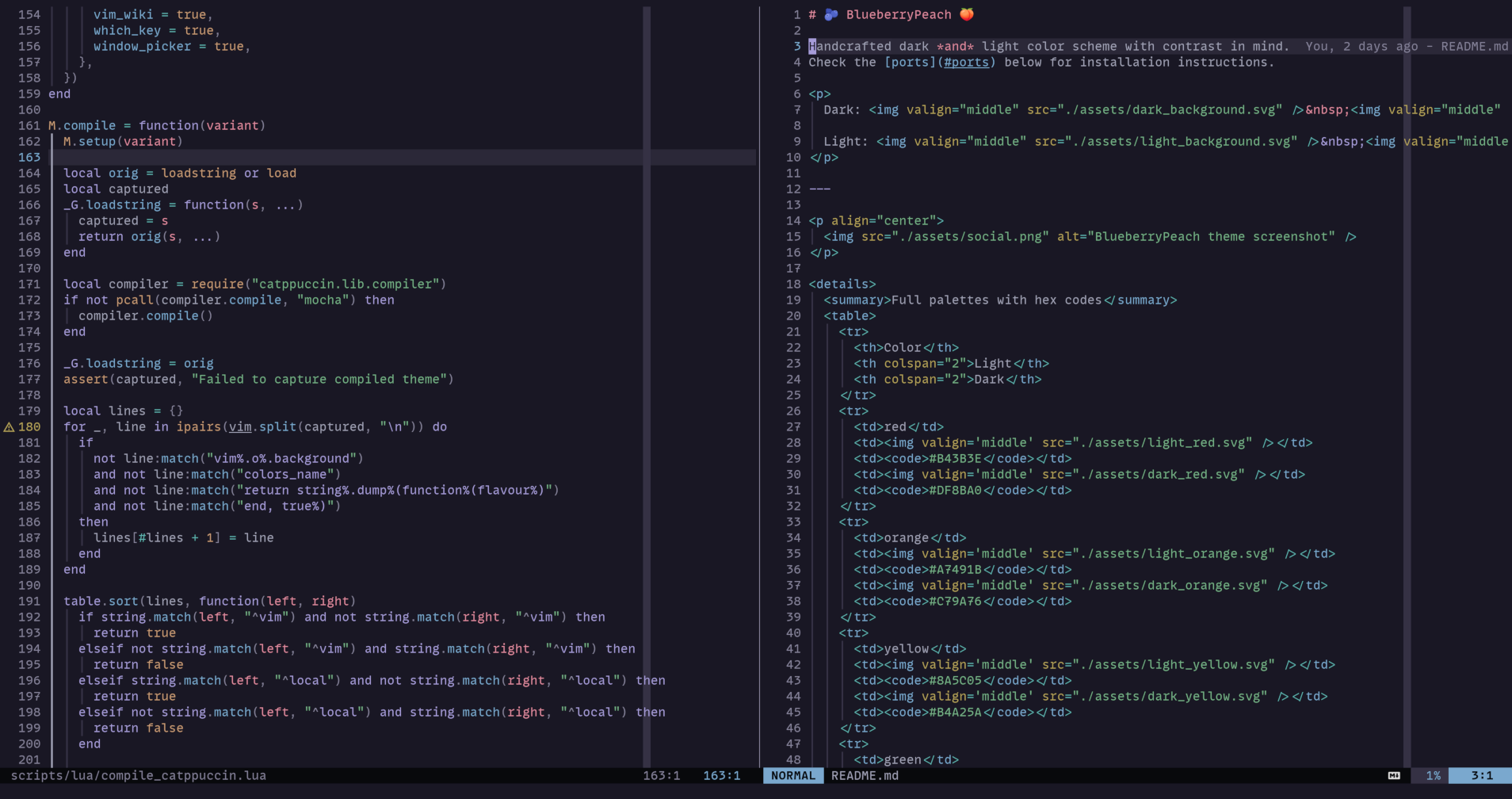The width and height of the screenshot is (1512, 799).
Task: Click 'lines[#lines + 1] = line'
Action: 184,537
